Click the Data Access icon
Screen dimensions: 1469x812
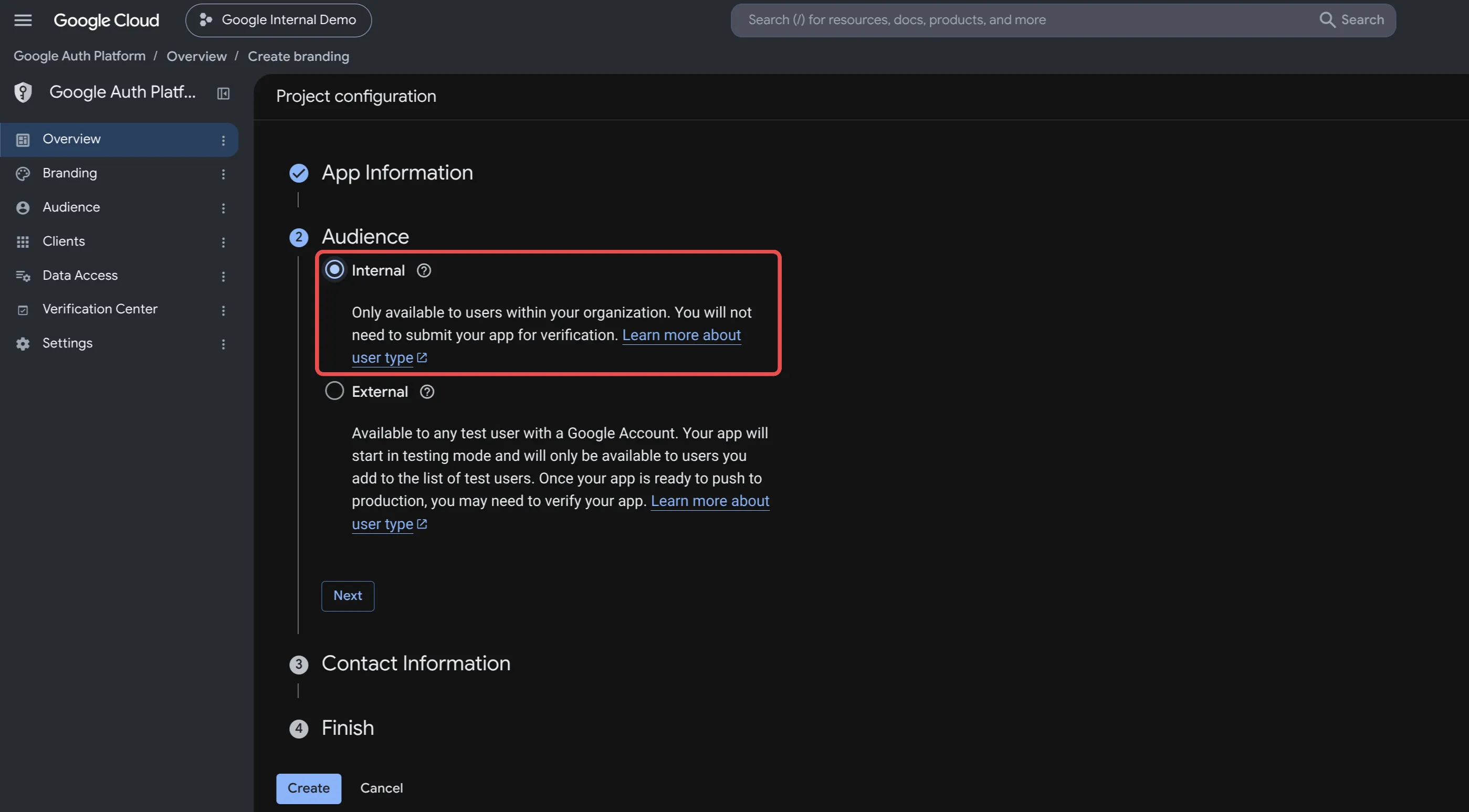(x=23, y=276)
